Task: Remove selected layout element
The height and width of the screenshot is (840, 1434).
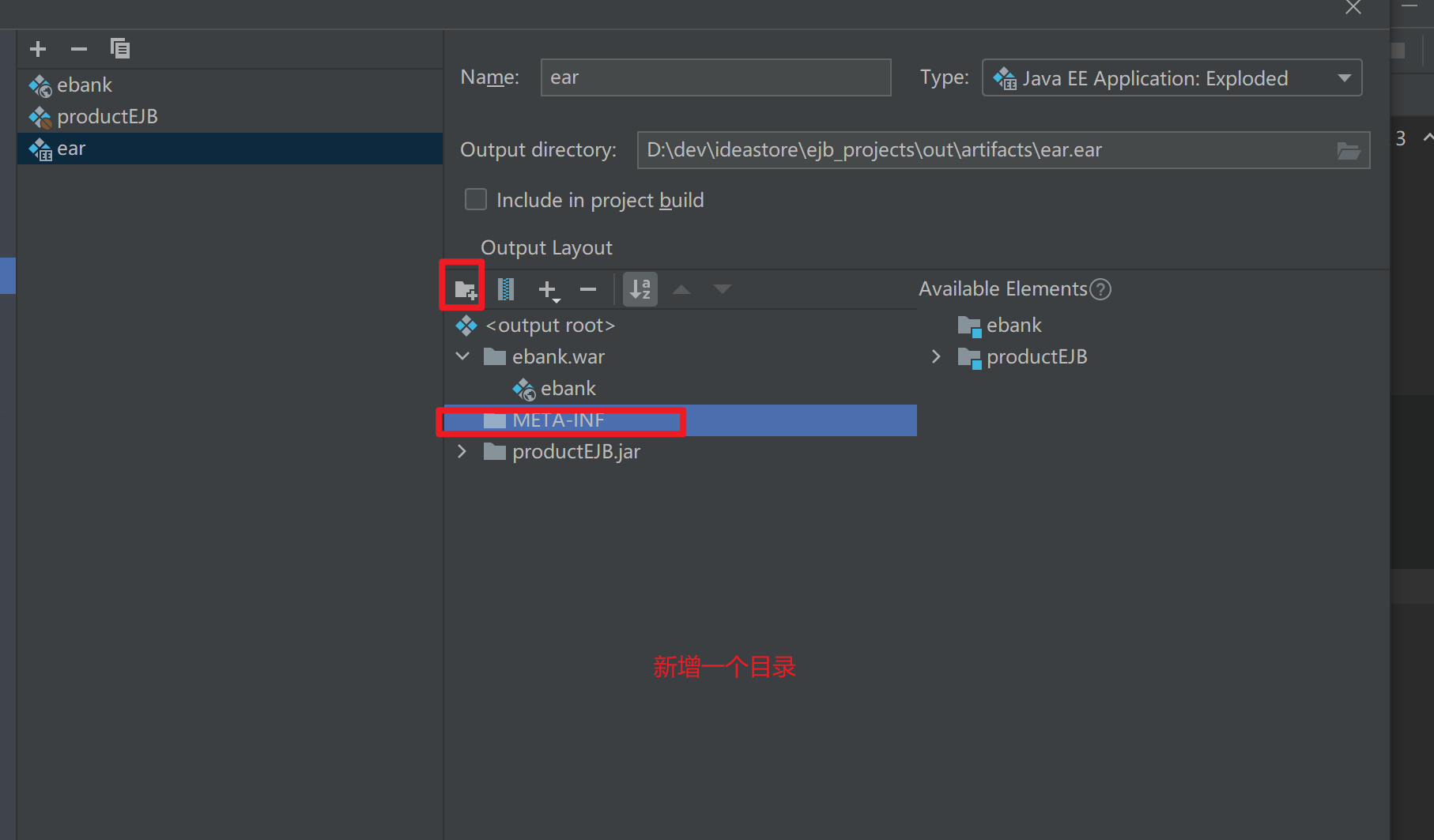Action: [x=588, y=290]
